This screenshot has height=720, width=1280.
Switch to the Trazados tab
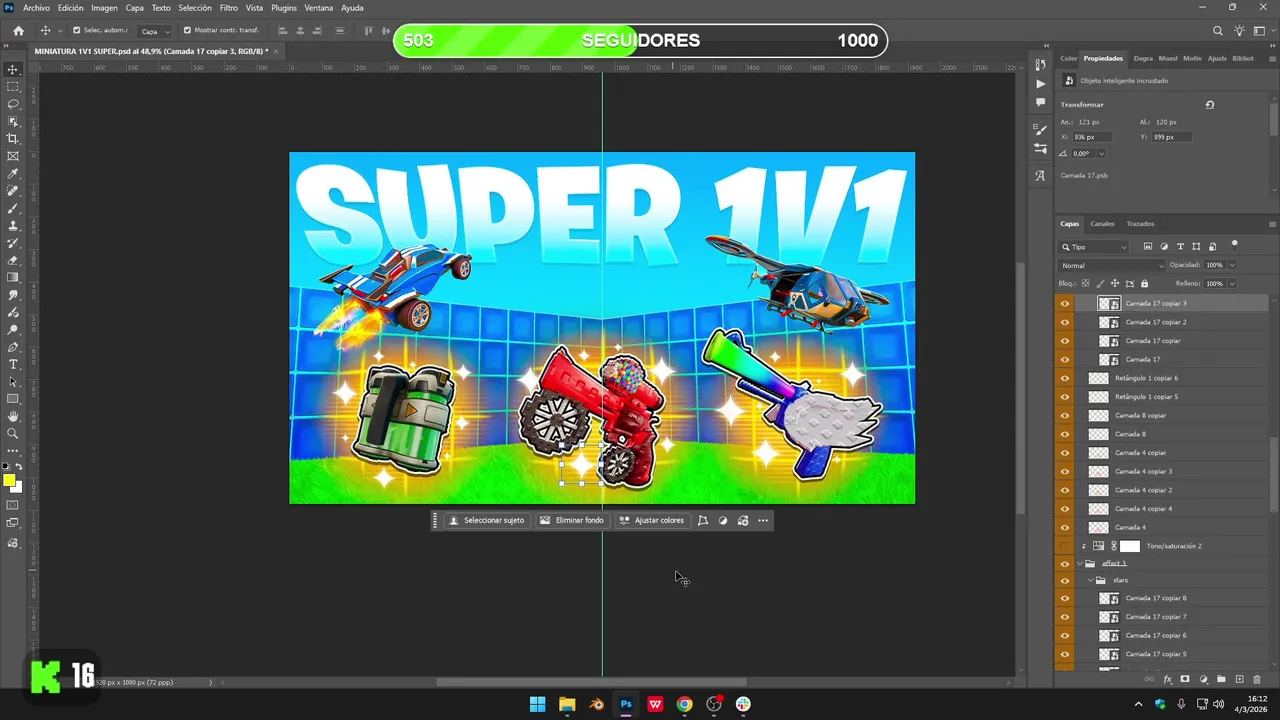[1140, 224]
